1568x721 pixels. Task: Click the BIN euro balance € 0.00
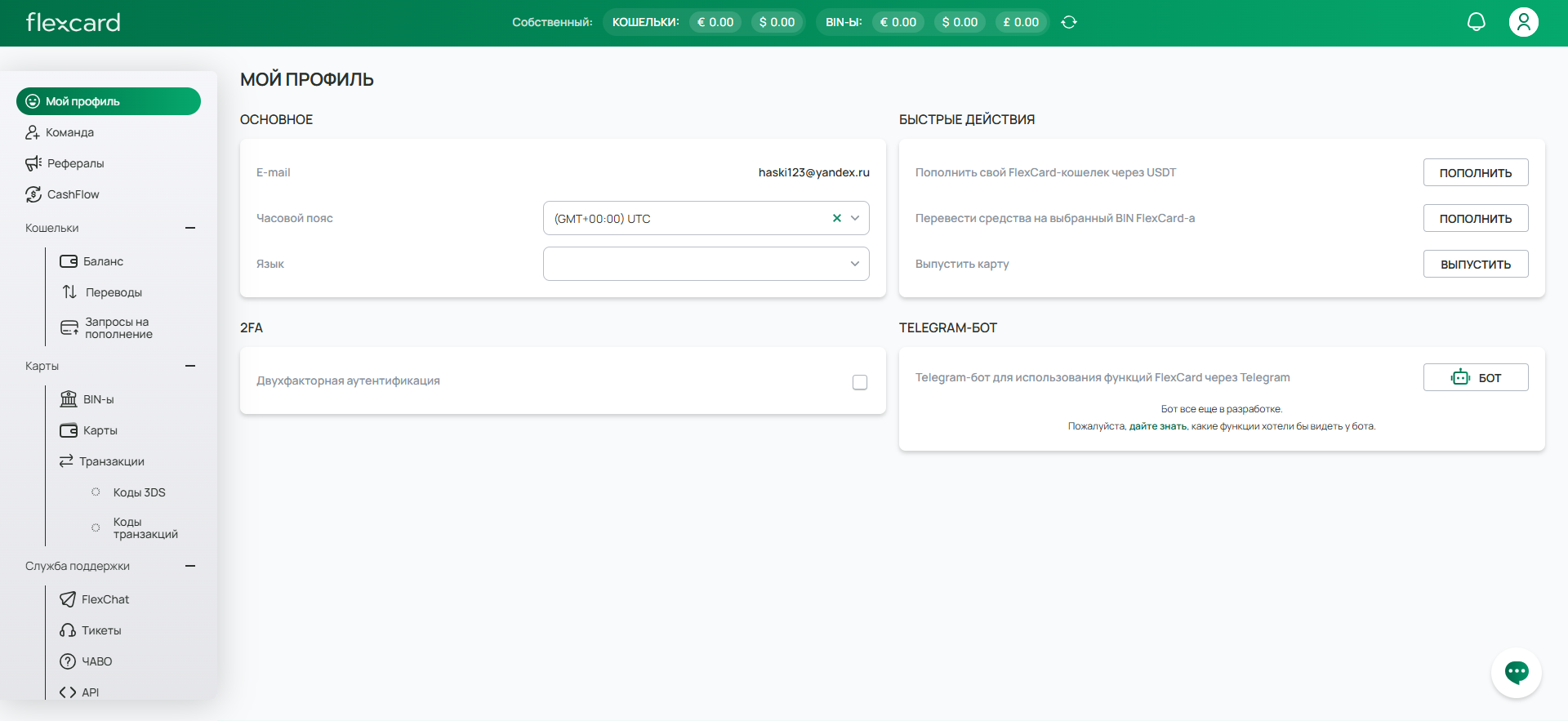(898, 22)
